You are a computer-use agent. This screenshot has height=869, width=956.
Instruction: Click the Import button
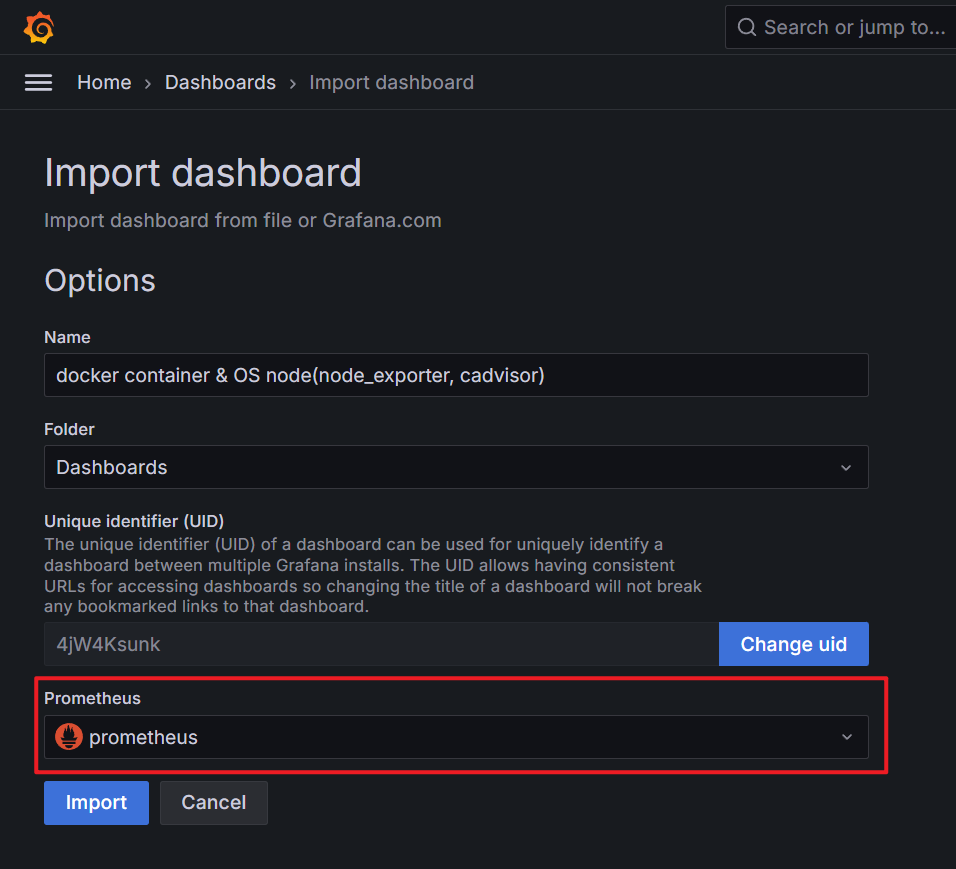(x=95, y=802)
